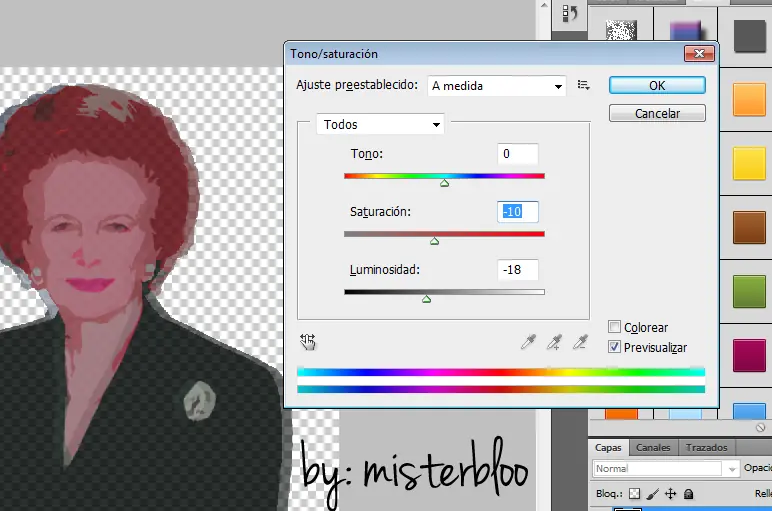This screenshot has height=511, width=772.
Task: Select the on-image adjustment hand tool
Action: (308, 341)
